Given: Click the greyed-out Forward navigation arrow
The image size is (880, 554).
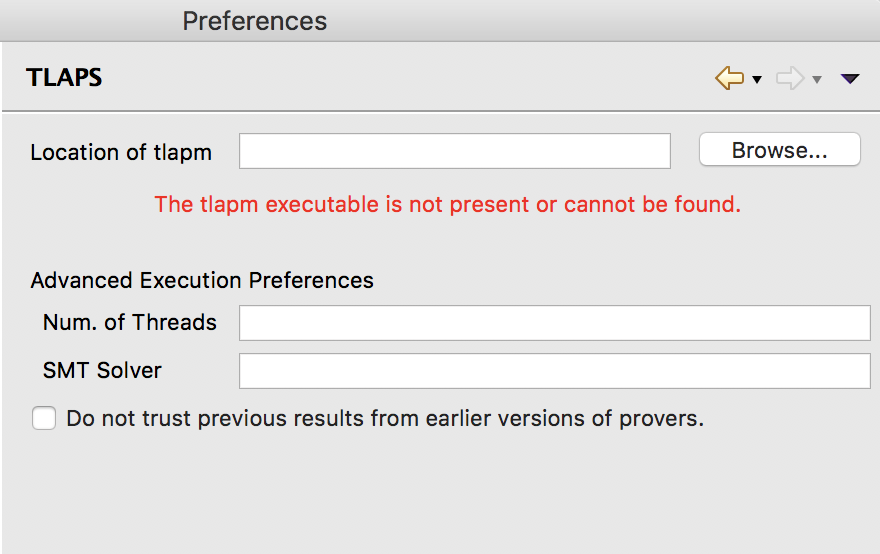Looking at the screenshot, I should coord(790,78).
